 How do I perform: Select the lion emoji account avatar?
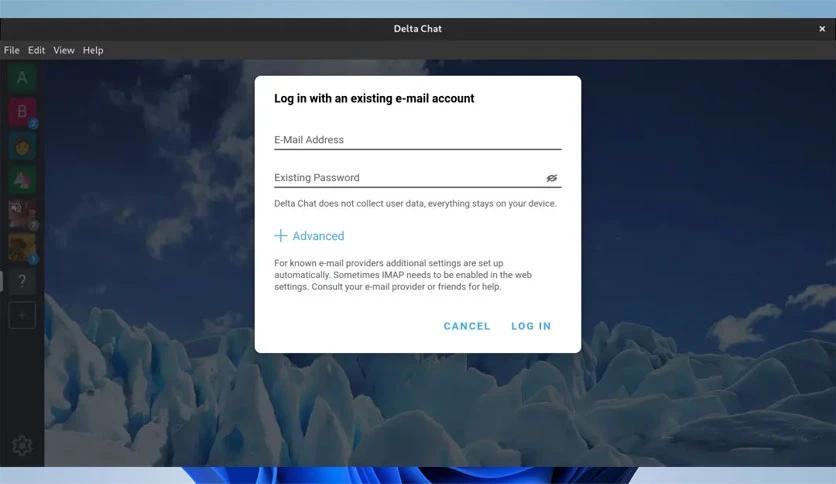[22, 146]
